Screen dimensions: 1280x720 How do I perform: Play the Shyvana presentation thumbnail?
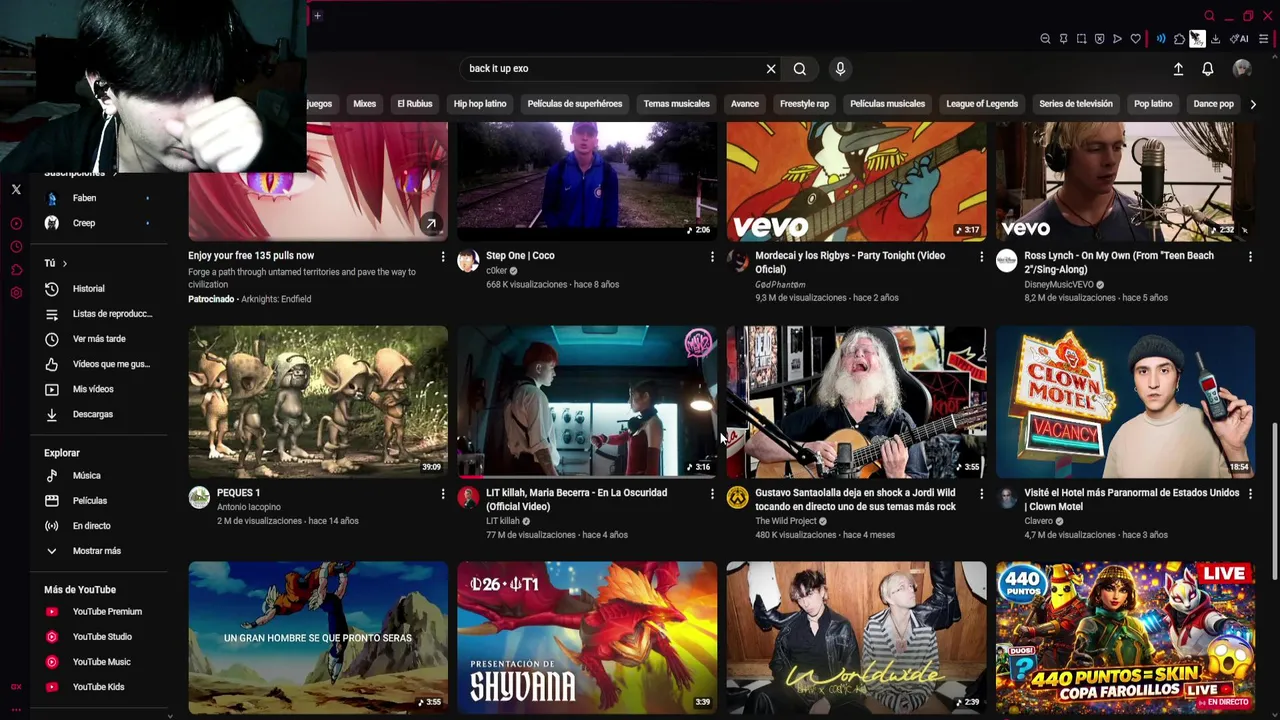(x=587, y=637)
